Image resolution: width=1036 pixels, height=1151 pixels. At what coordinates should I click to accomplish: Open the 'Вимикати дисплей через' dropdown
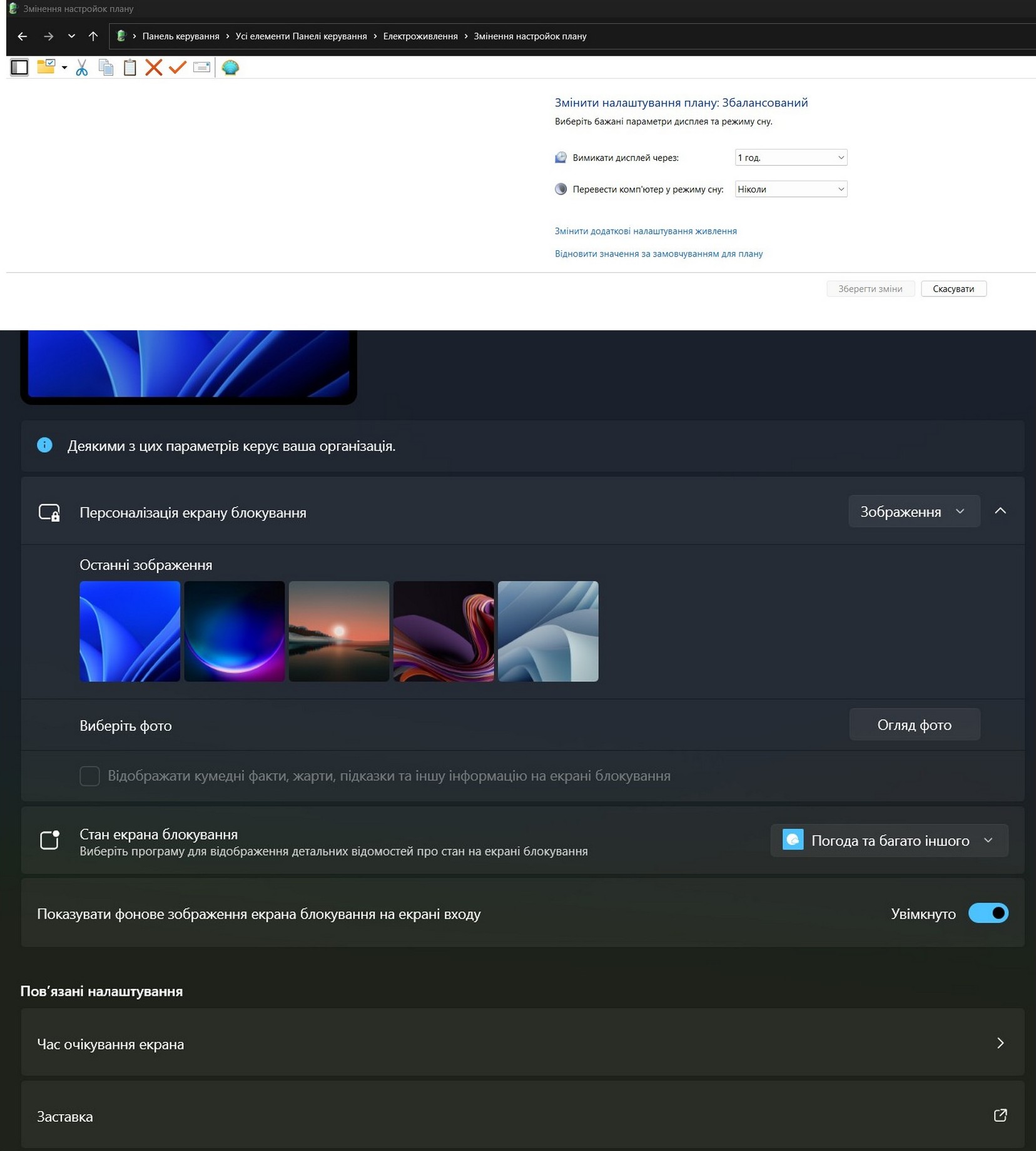coord(791,158)
